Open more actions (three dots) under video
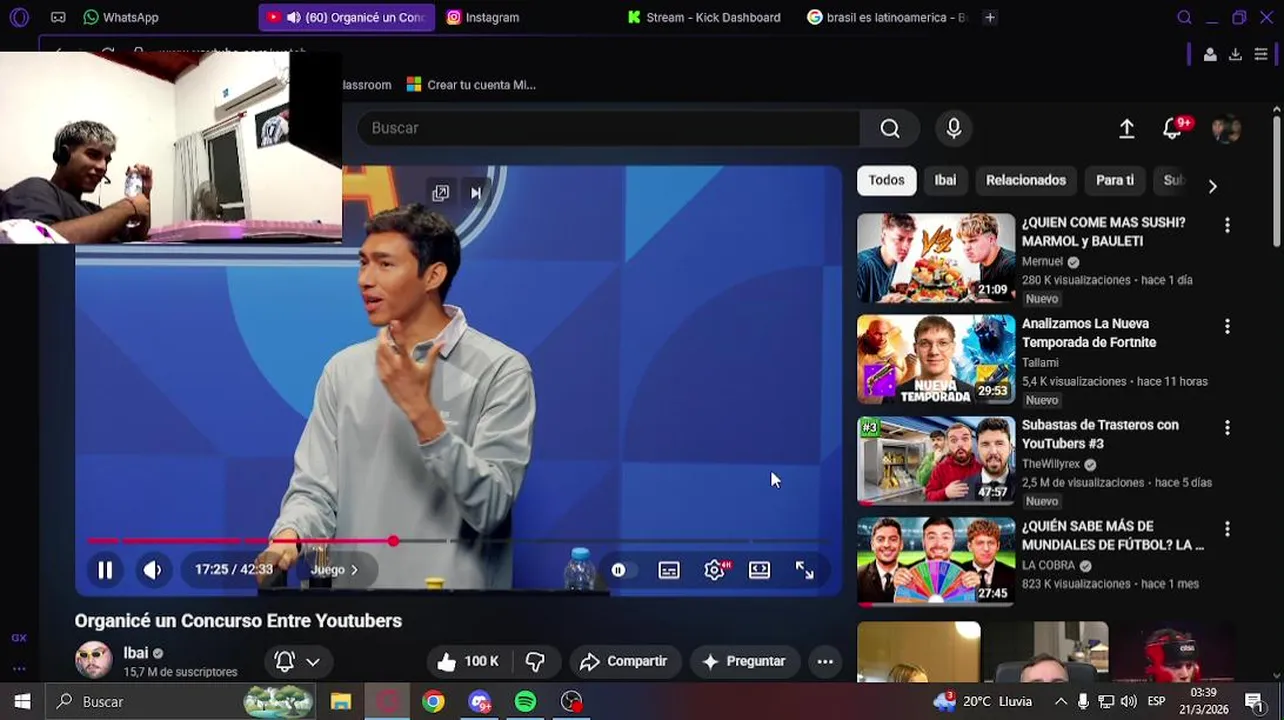1284x720 pixels. (825, 661)
